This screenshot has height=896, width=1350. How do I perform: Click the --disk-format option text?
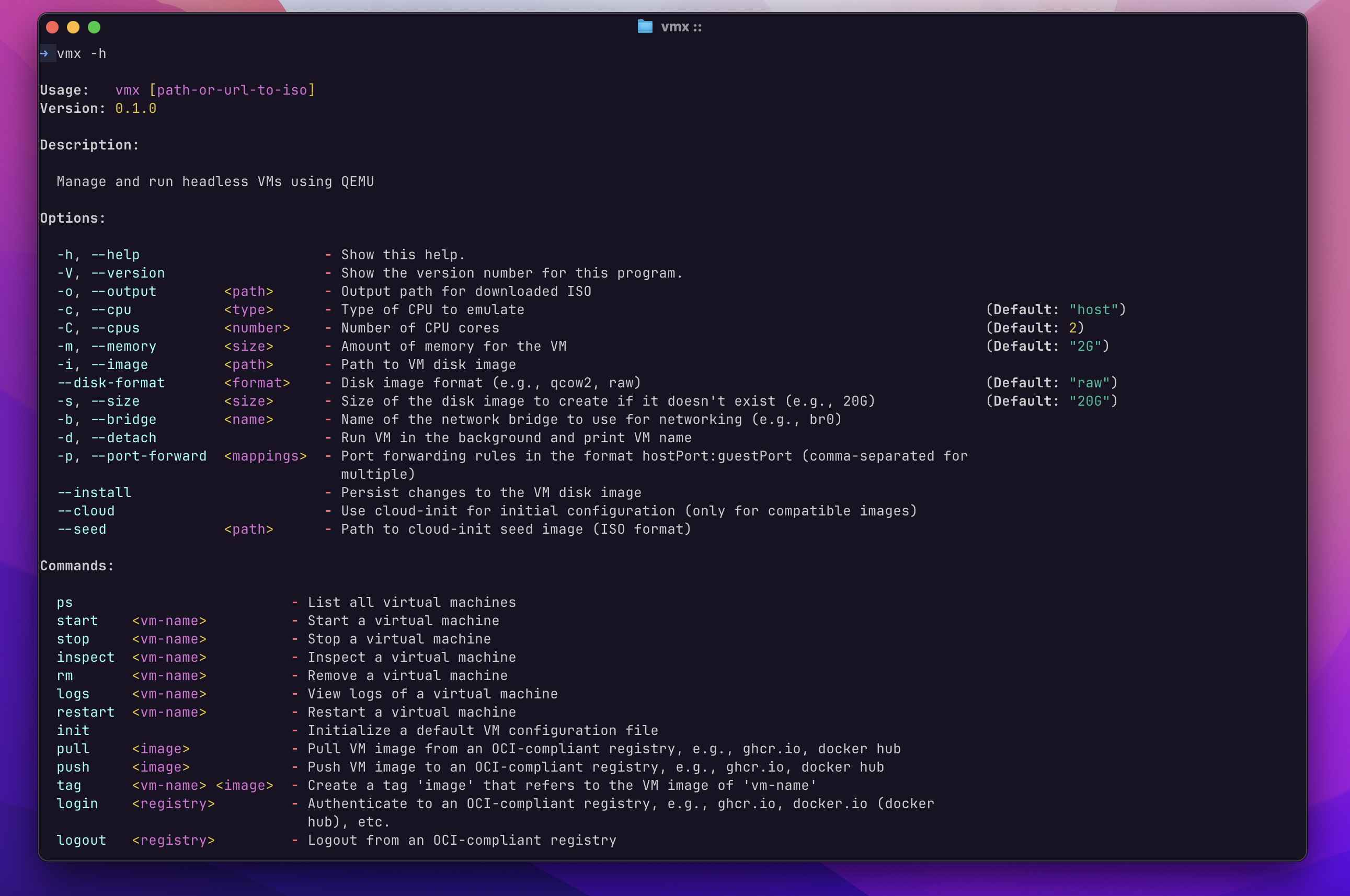[111, 383]
